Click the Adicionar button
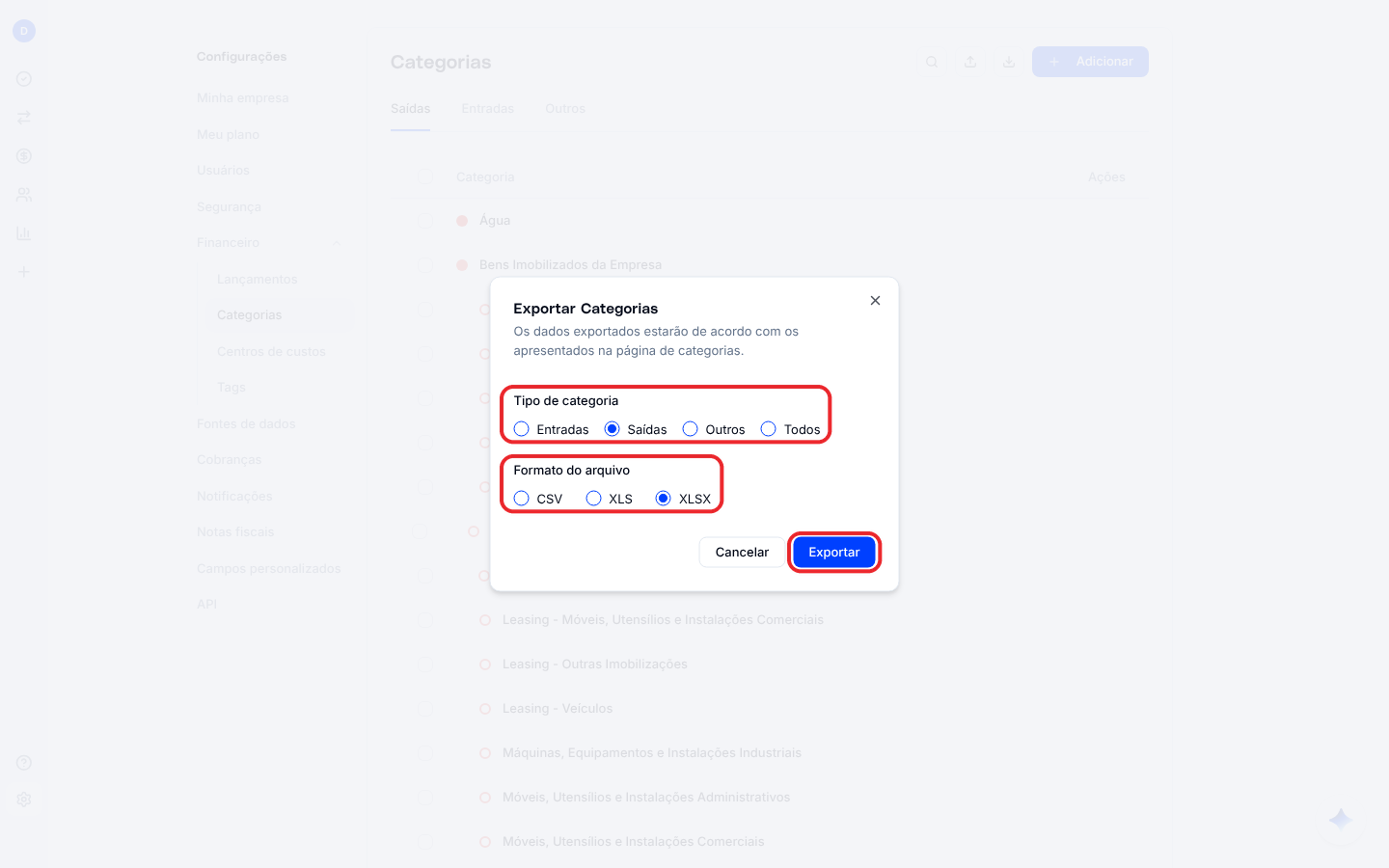The image size is (1389, 868). click(x=1090, y=62)
